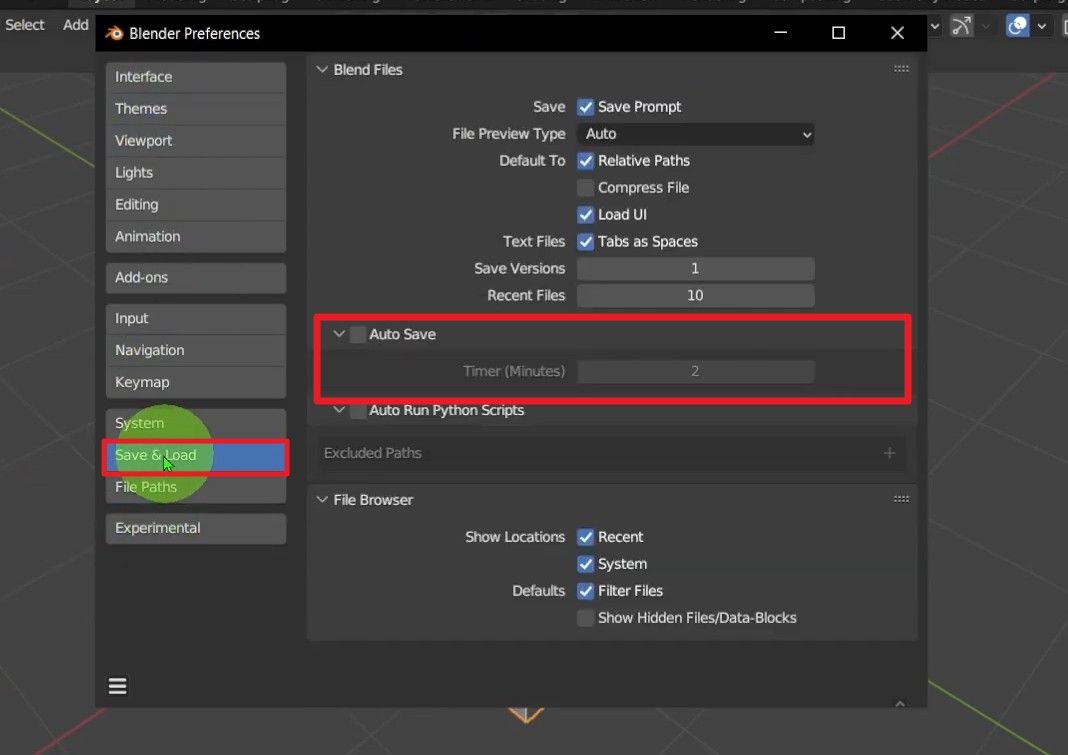Collapse the Blend Files section
This screenshot has height=755, width=1068.
coord(322,69)
